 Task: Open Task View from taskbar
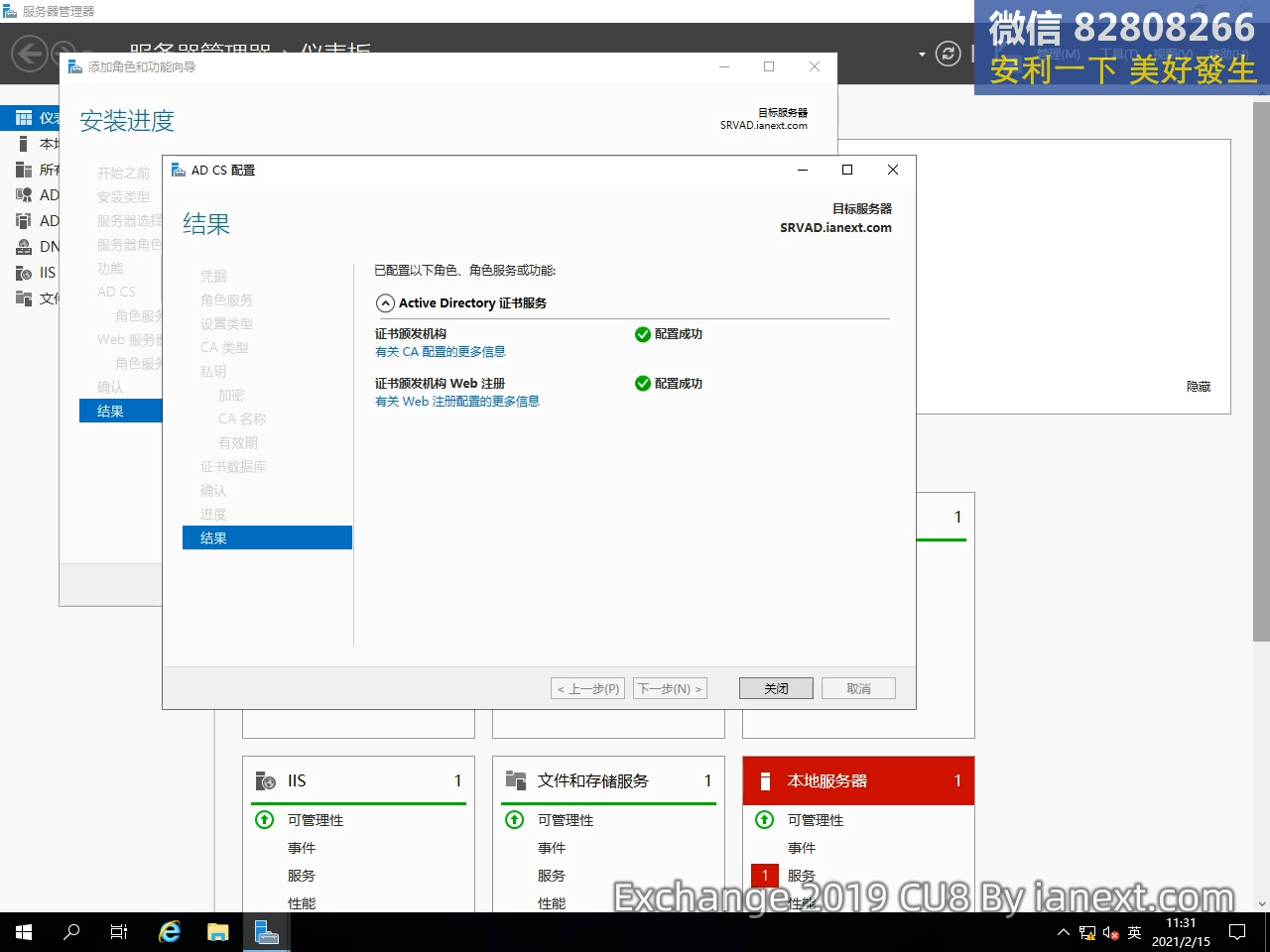coord(119,932)
